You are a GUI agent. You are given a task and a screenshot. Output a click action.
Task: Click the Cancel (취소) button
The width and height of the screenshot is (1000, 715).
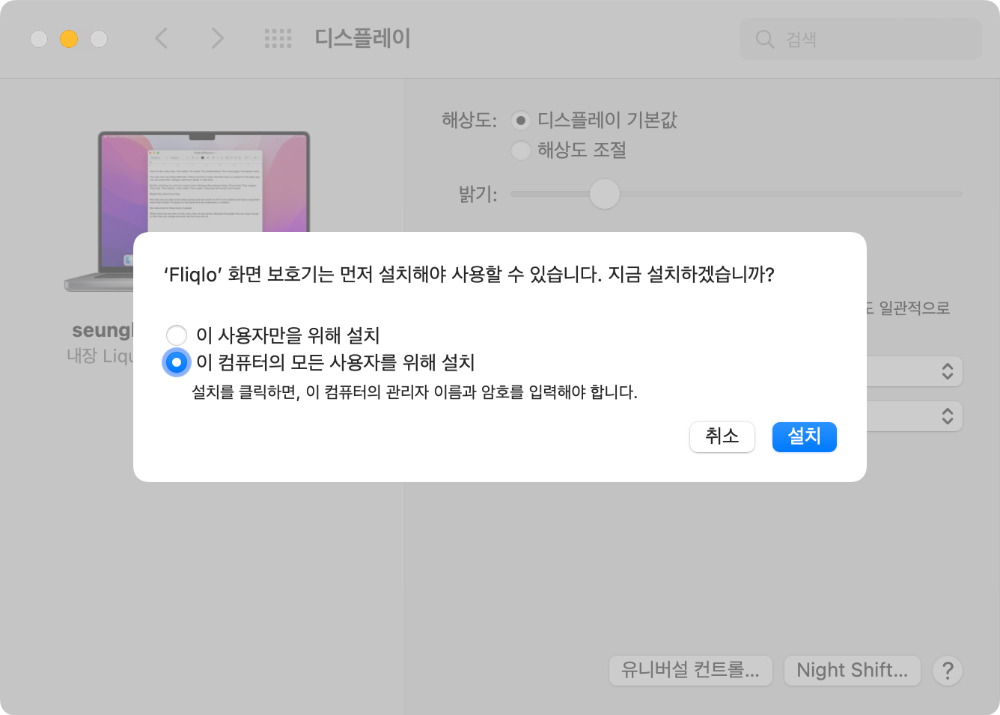coord(721,437)
